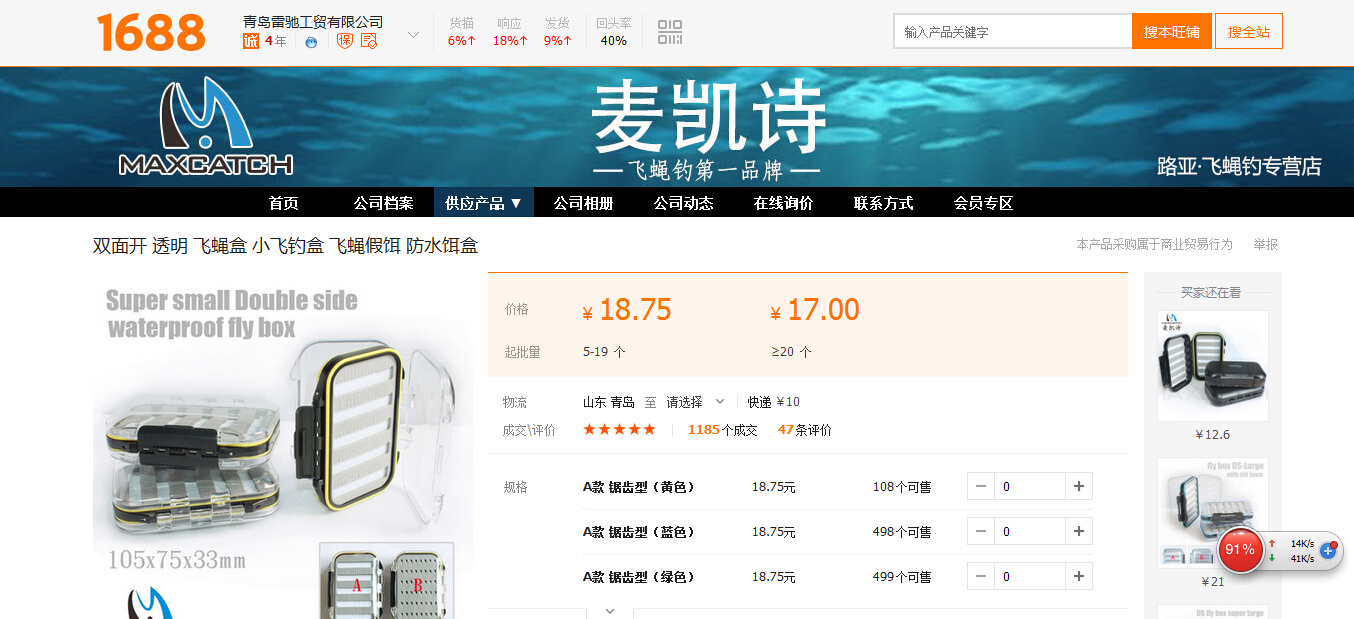Click the 快递 ¥10 shipping text
Viewport: 1354px width, 619px height.
click(x=774, y=402)
